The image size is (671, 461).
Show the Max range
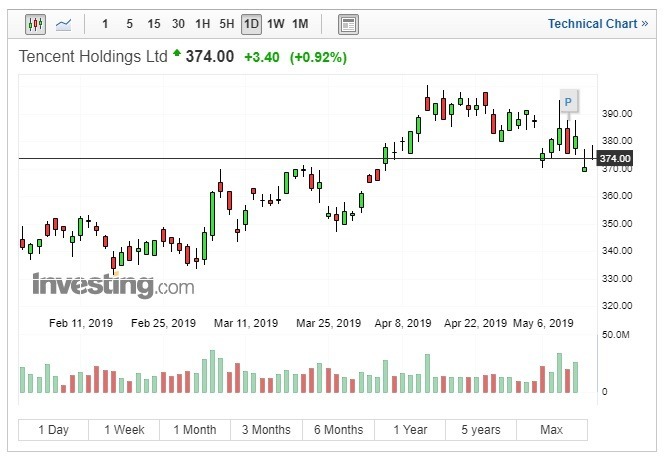(x=552, y=430)
